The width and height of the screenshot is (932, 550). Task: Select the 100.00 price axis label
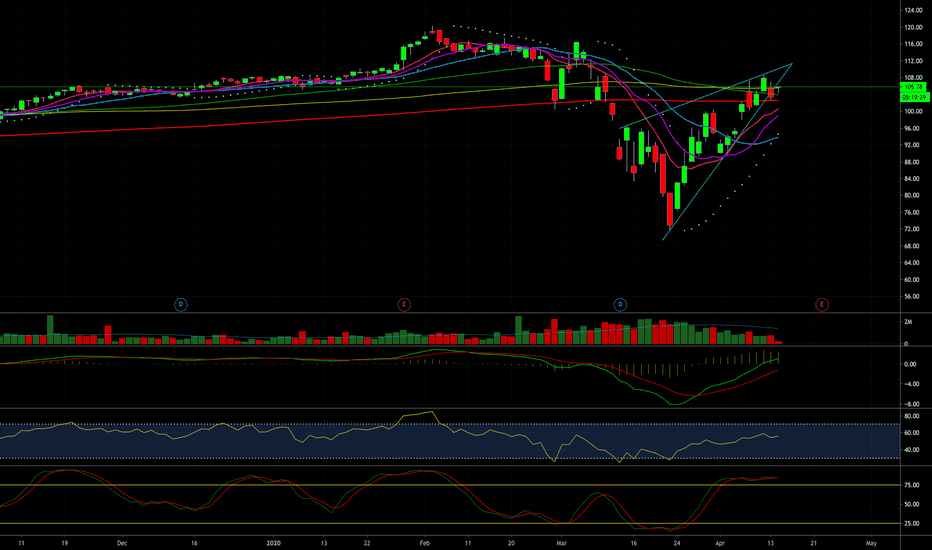[x=913, y=111]
